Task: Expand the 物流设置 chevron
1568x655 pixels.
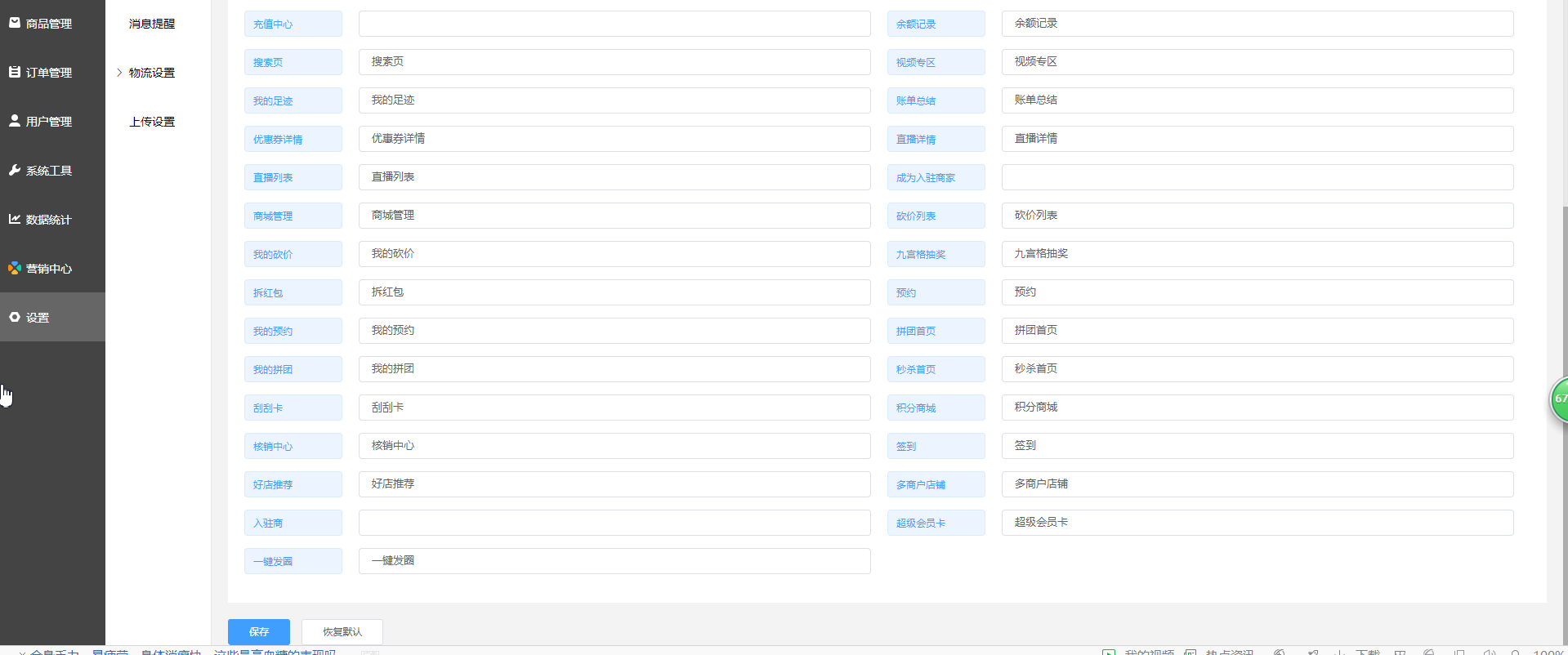Action: coord(119,73)
